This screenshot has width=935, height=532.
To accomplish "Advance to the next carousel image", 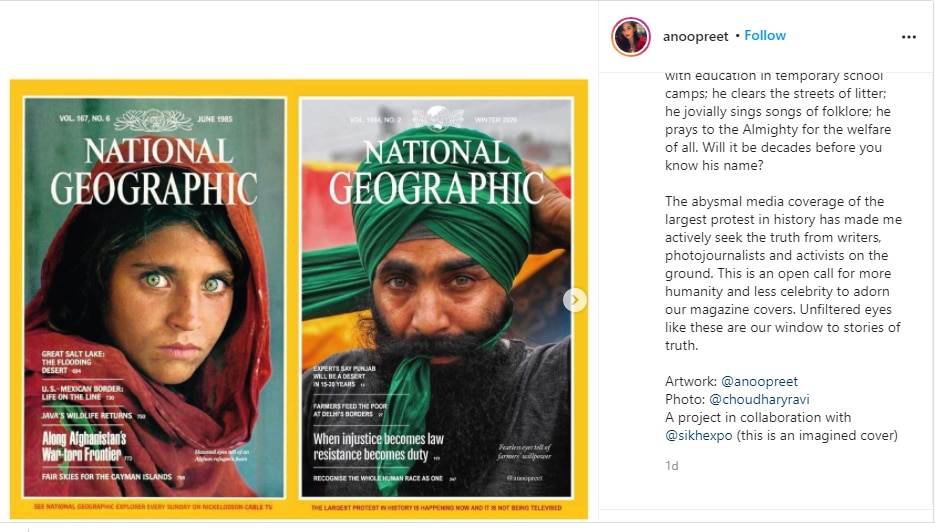I will pyautogui.click(x=575, y=299).
